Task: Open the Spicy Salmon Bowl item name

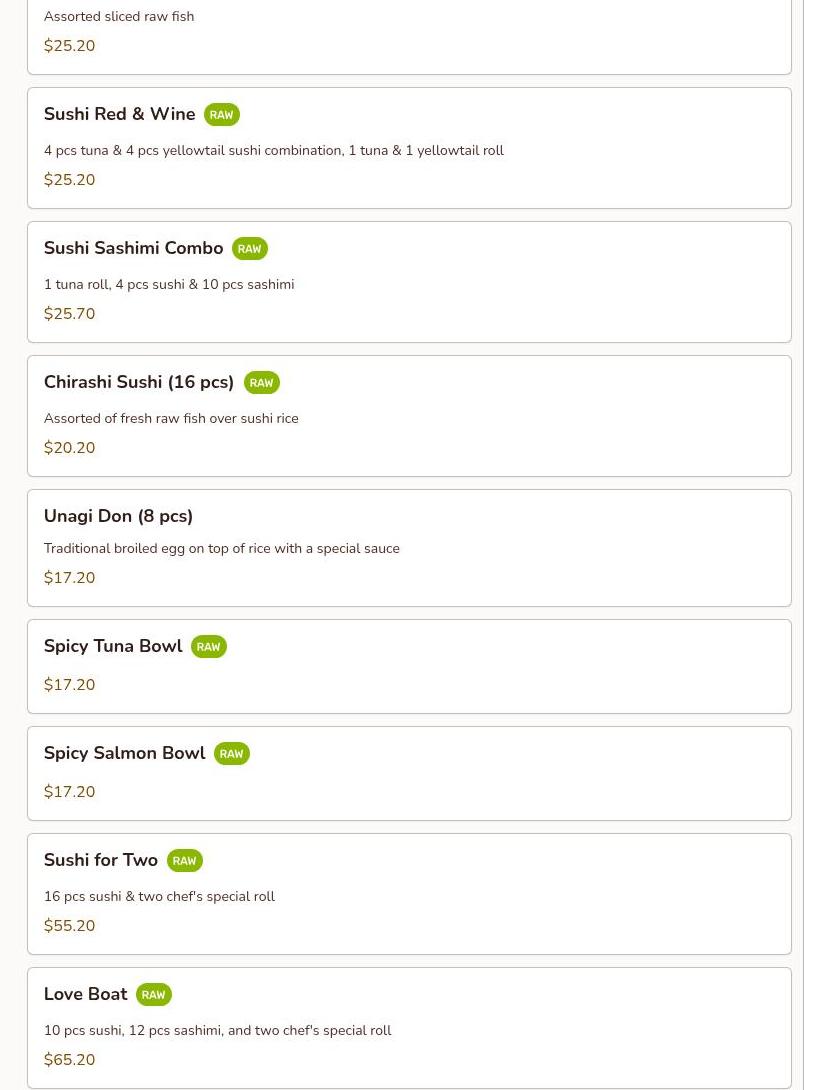Action: [124, 753]
